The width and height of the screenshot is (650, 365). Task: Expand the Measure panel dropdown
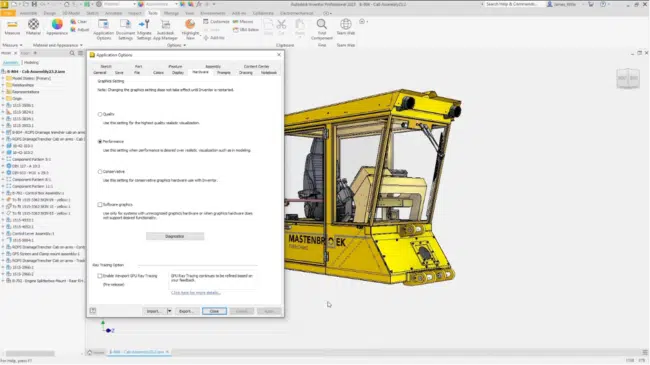tap(21, 45)
